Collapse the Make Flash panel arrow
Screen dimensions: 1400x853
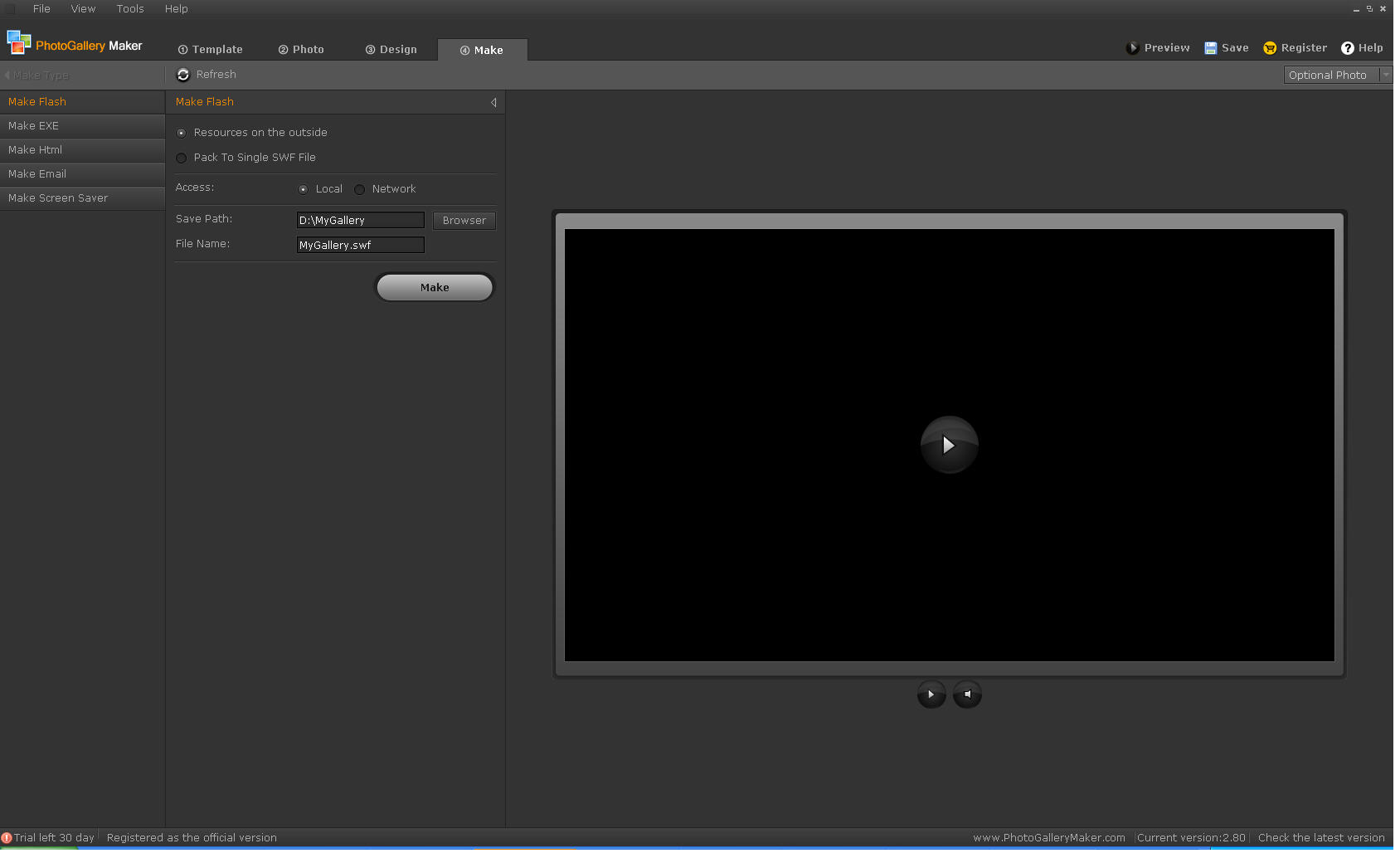coord(493,102)
